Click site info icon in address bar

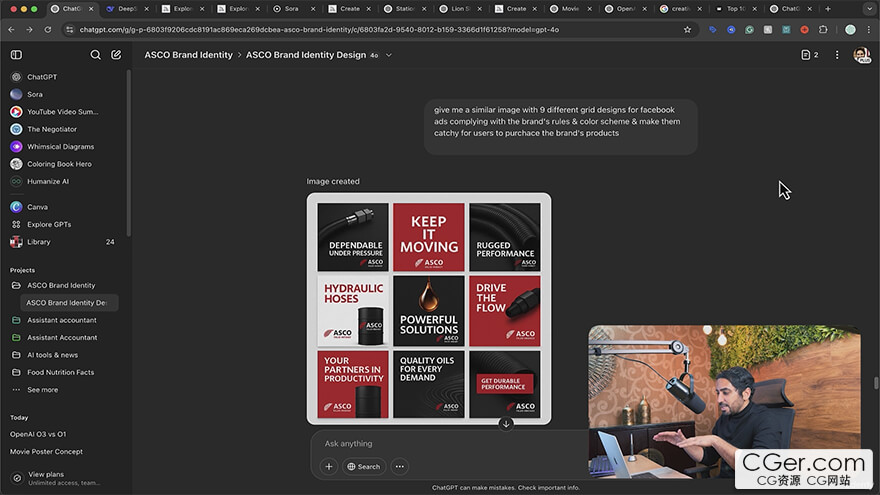tap(70, 30)
